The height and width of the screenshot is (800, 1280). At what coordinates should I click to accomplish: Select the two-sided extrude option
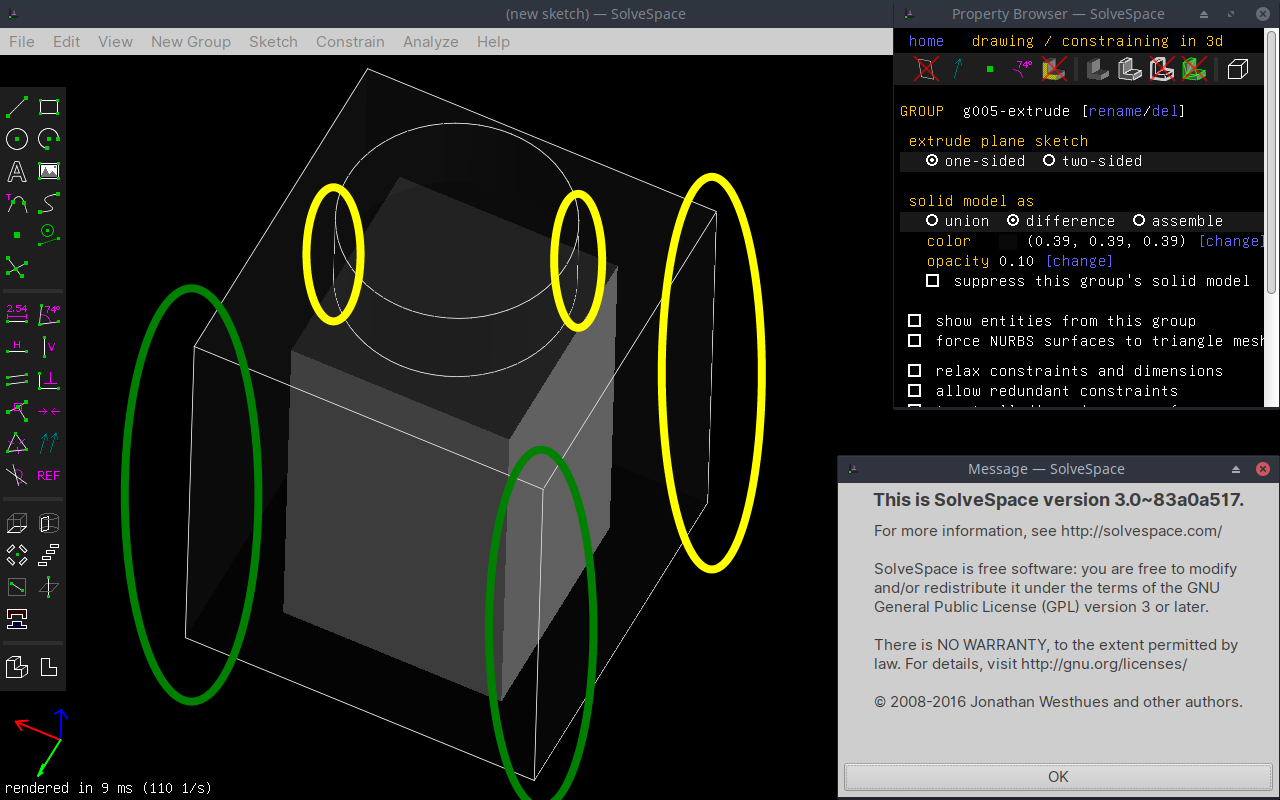tap(1092, 161)
